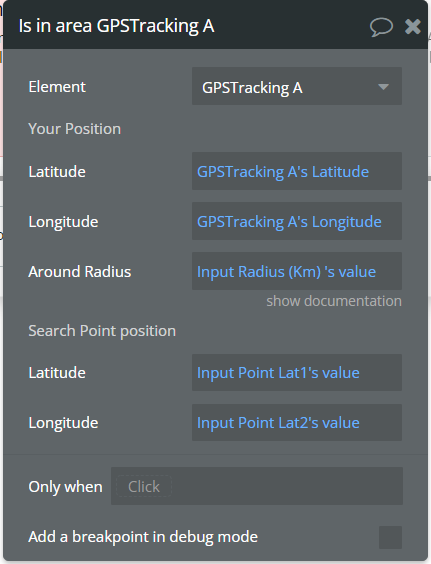431x564 pixels.
Task: Close the Is in area dialog
Action: tap(413, 27)
